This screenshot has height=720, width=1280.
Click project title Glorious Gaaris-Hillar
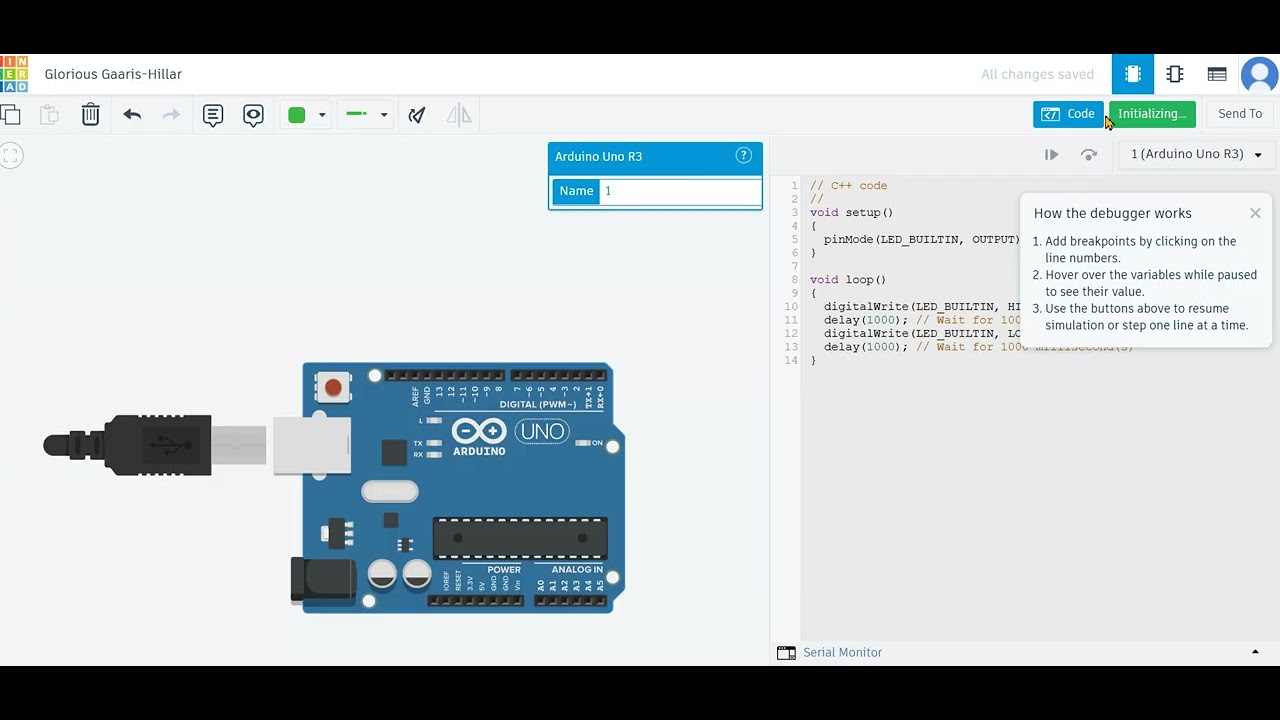pos(113,74)
